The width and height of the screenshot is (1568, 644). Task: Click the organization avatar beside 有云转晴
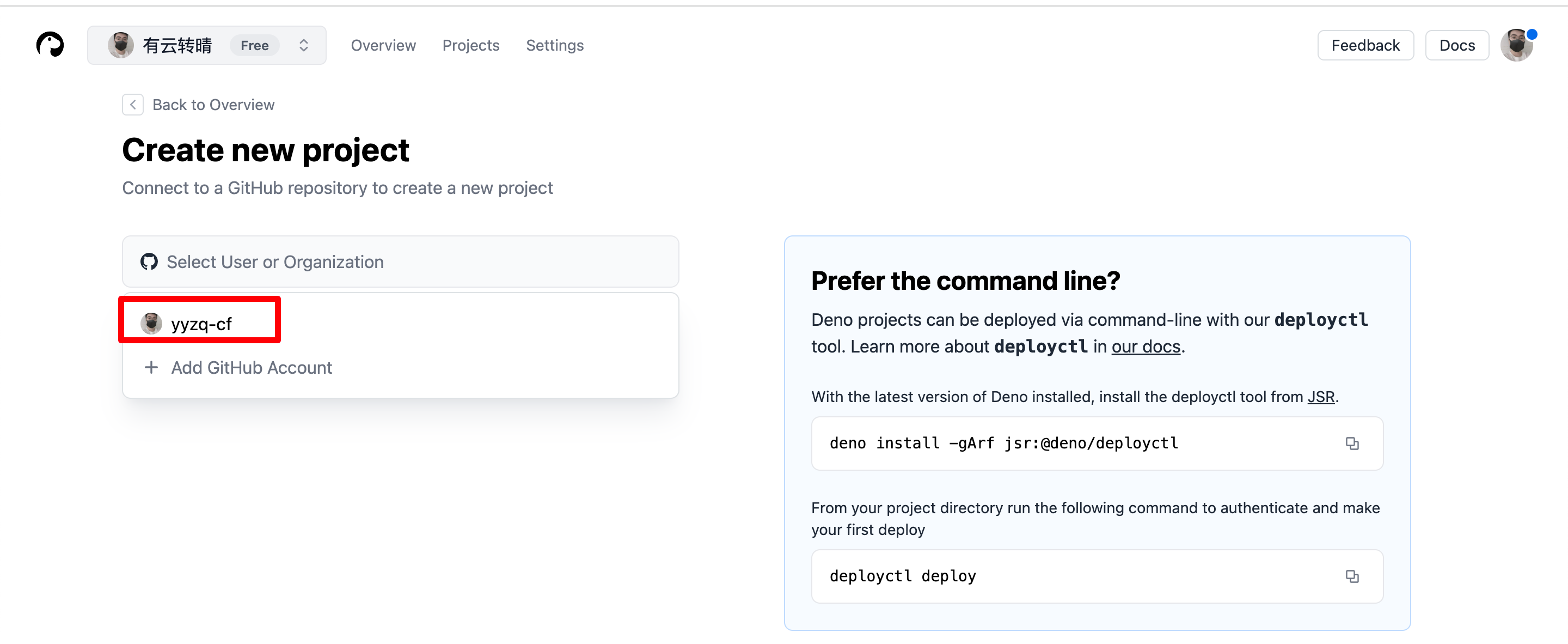[120, 45]
